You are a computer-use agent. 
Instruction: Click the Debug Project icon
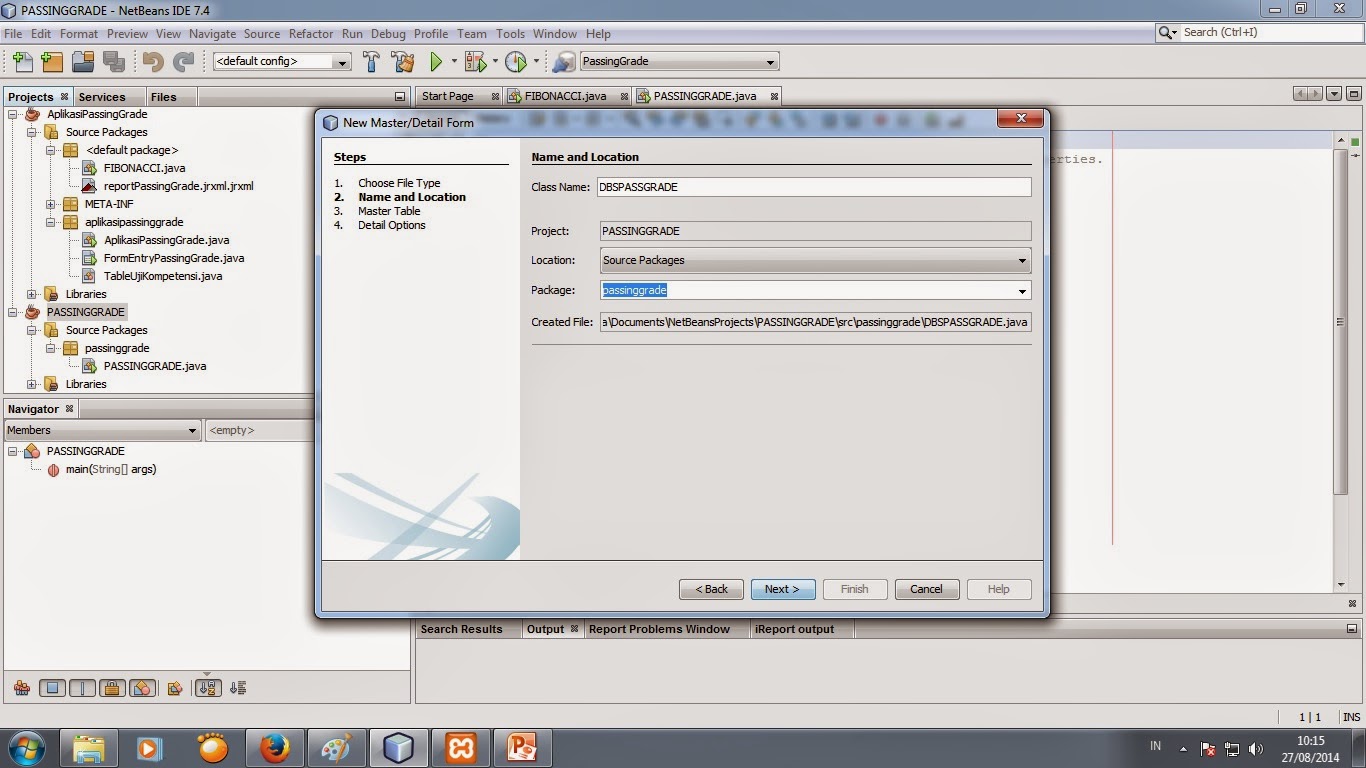point(475,62)
